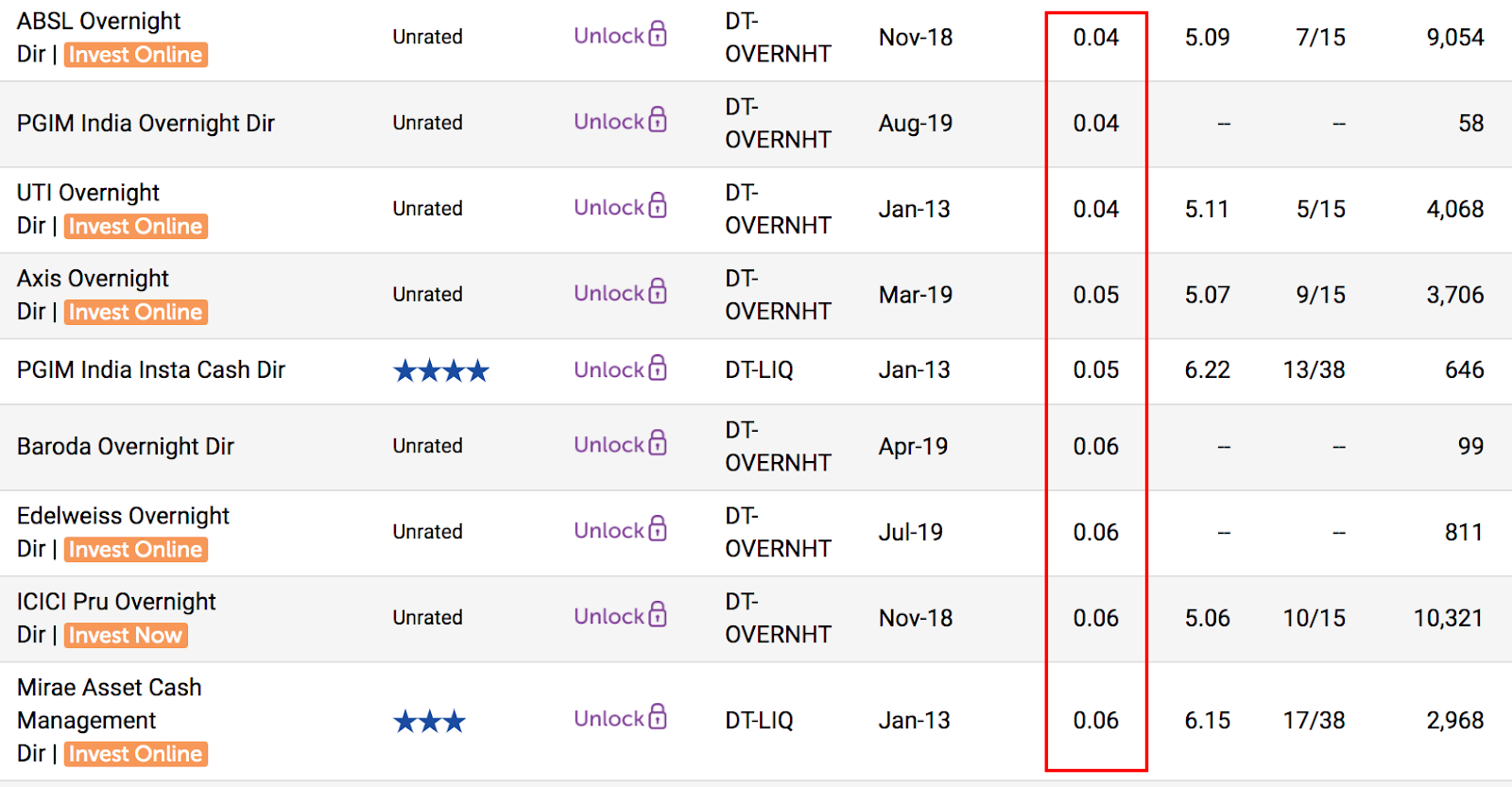1512x787 pixels.
Task: Click the lock icon in PGIM Insta Cash row
Action: (658, 368)
